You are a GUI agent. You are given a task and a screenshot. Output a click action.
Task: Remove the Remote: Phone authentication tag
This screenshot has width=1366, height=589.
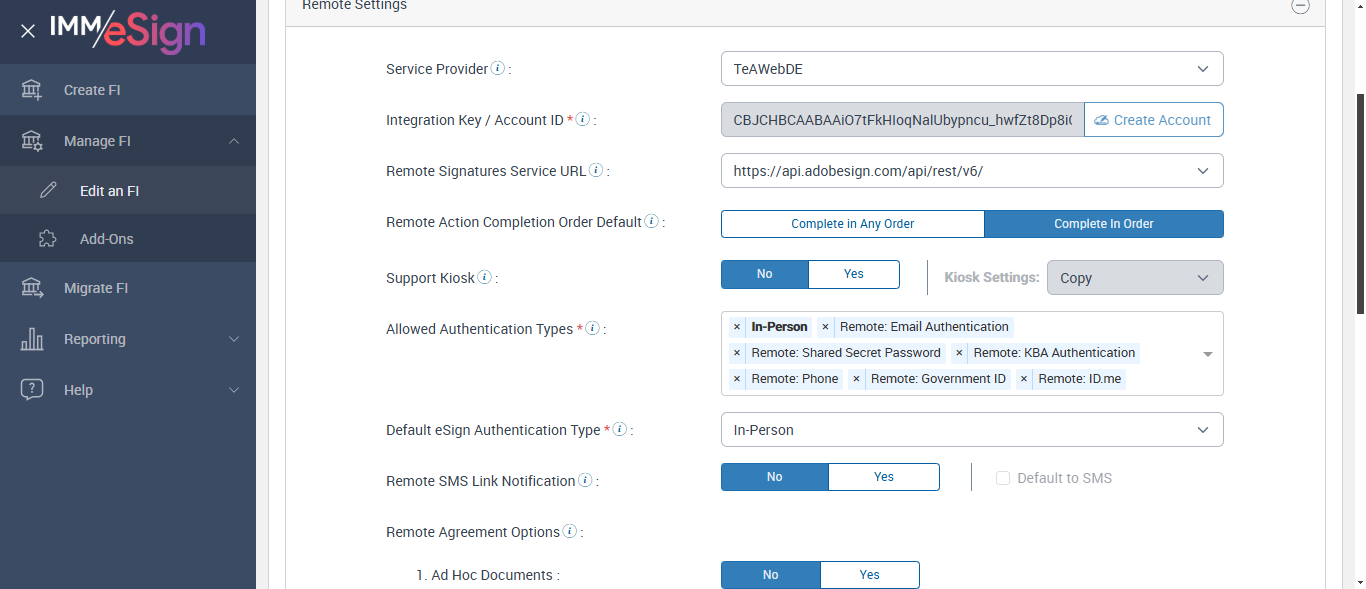(x=737, y=379)
